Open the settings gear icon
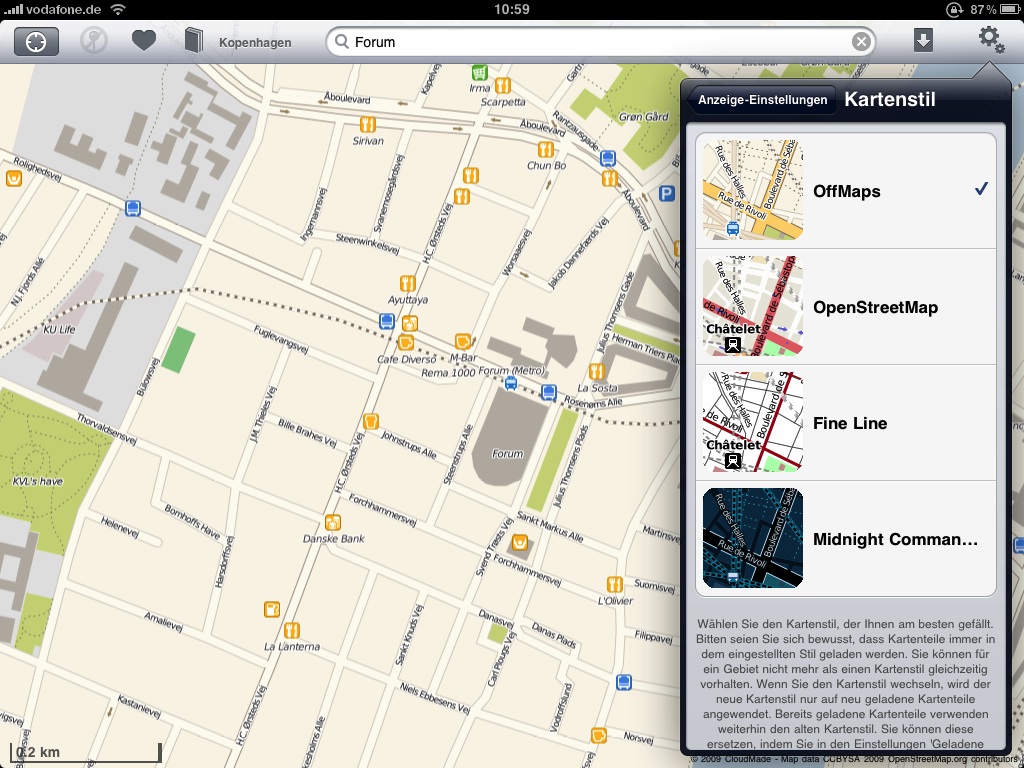The image size is (1024, 768). (990, 40)
